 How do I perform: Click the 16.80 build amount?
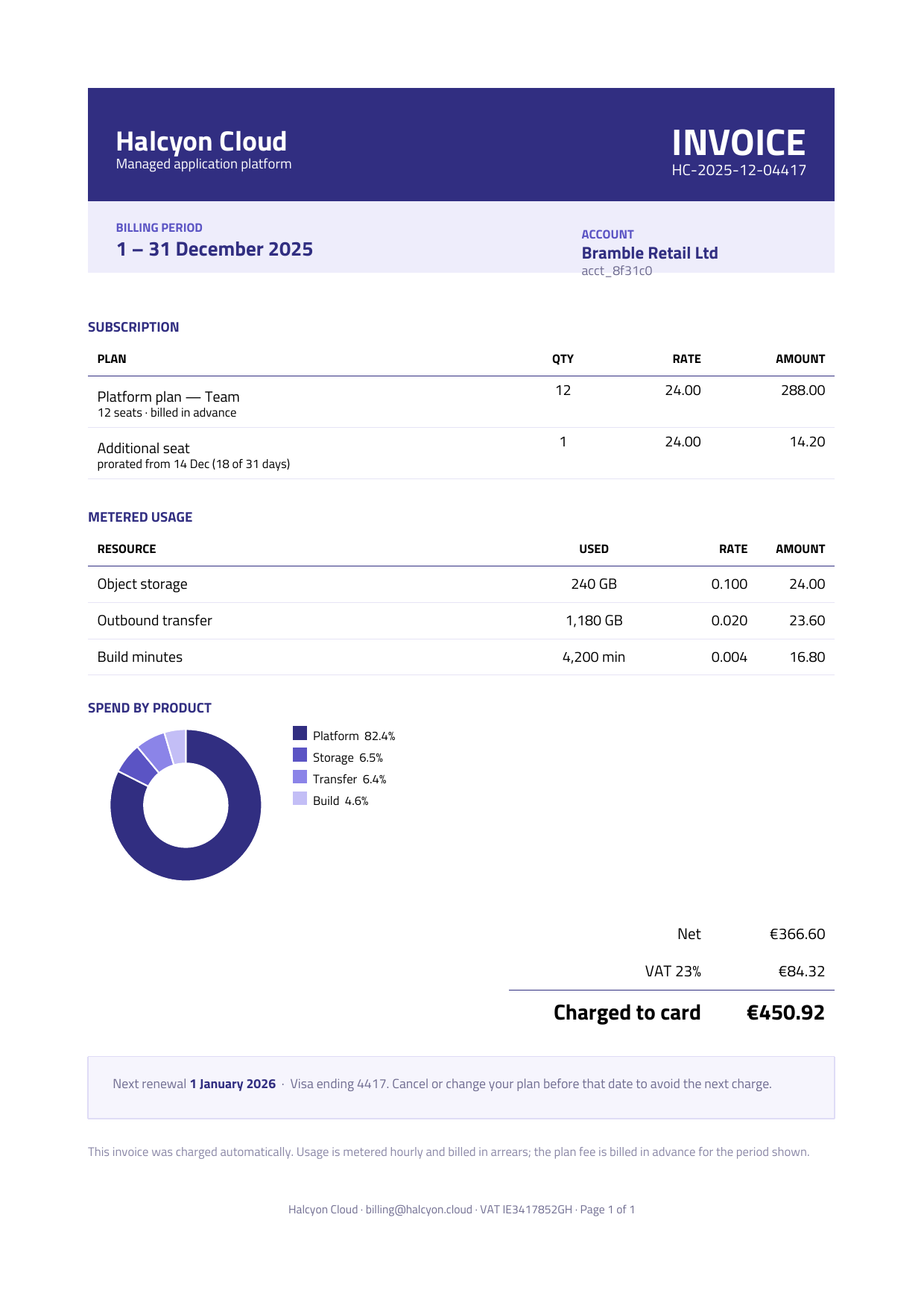(807, 657)
